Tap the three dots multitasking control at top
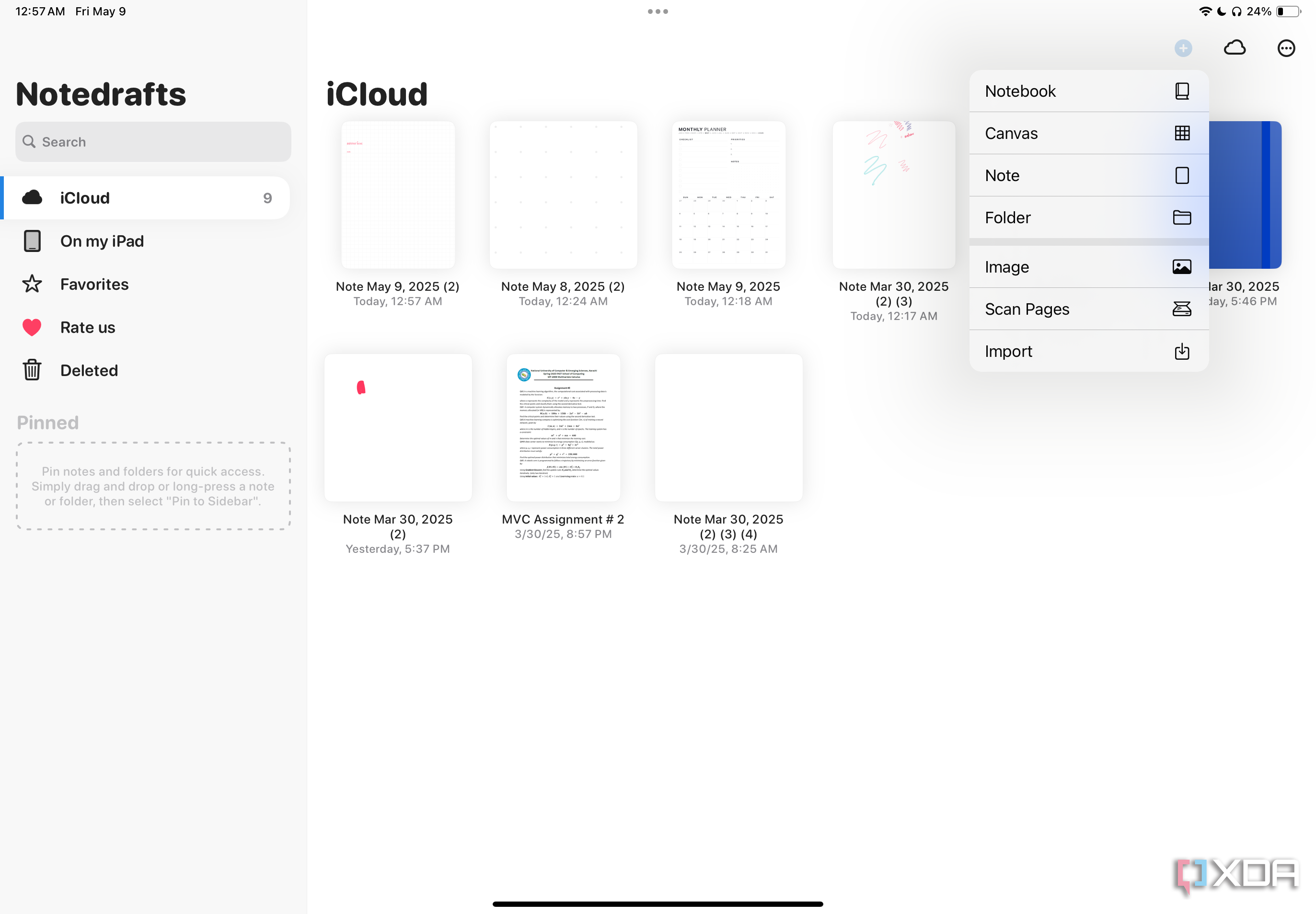Screen dimensions: 1316x914 (658, 11)
